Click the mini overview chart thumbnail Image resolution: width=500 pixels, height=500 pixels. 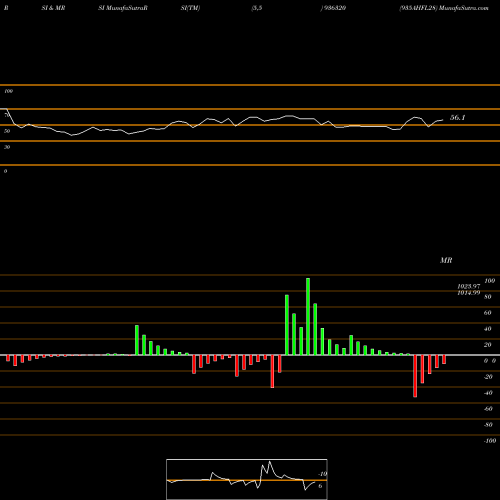247,479
